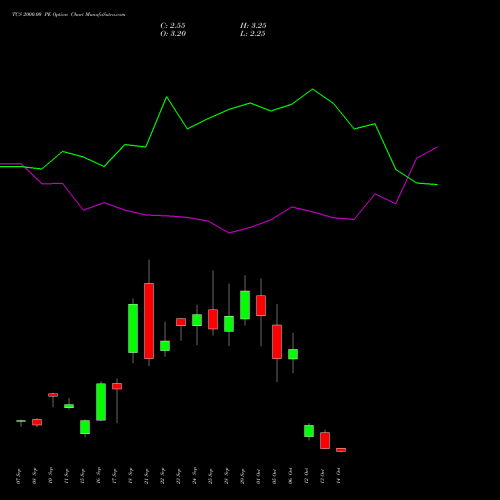Viewport: 500px width, 500px height.
Task: Select the green candlestick above 29 Sep
Action: [245, 305]
